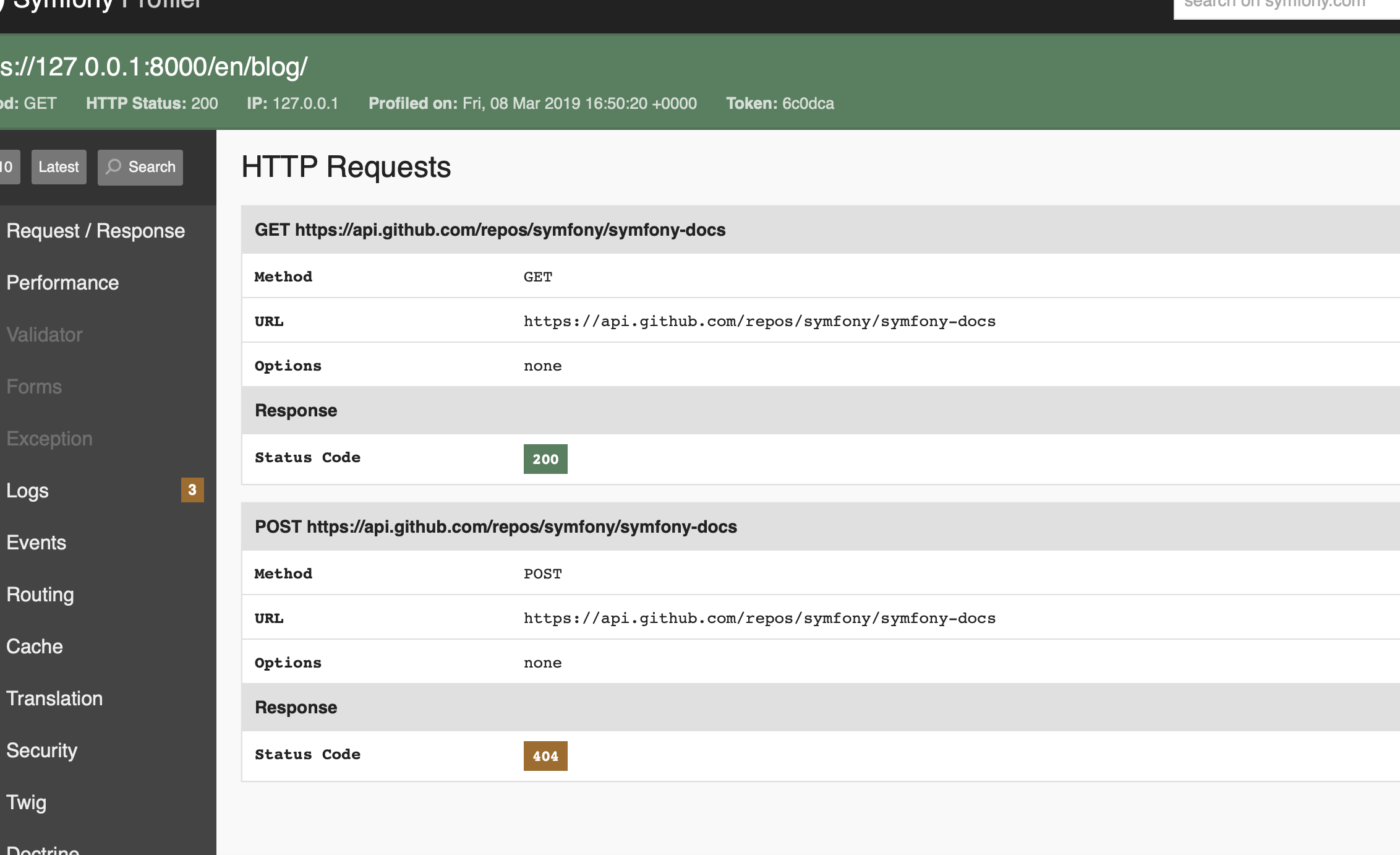The image size is (1400, 855).
Task: Open the Latest profile button
Action: point(59,167)
